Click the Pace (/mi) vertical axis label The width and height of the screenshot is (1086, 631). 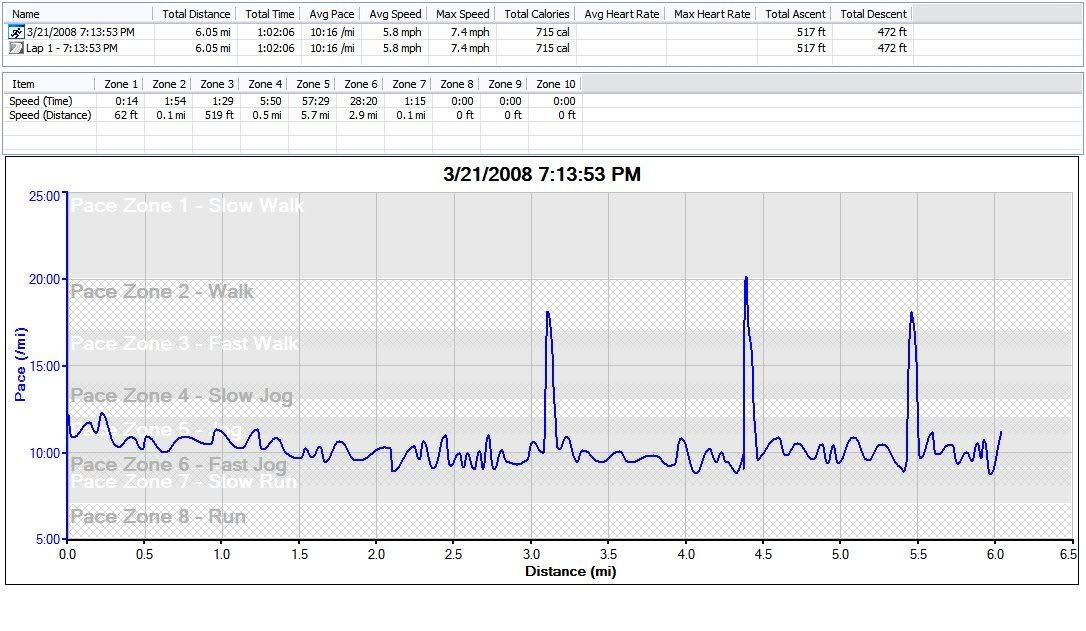tap(20, 367)
